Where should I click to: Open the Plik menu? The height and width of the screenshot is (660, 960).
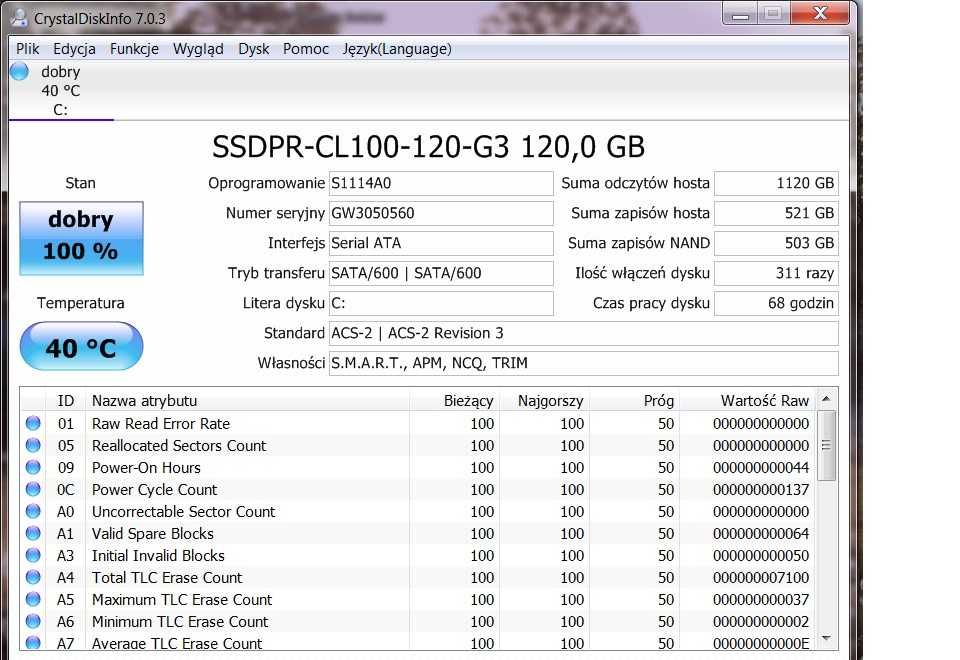[27, 49]
